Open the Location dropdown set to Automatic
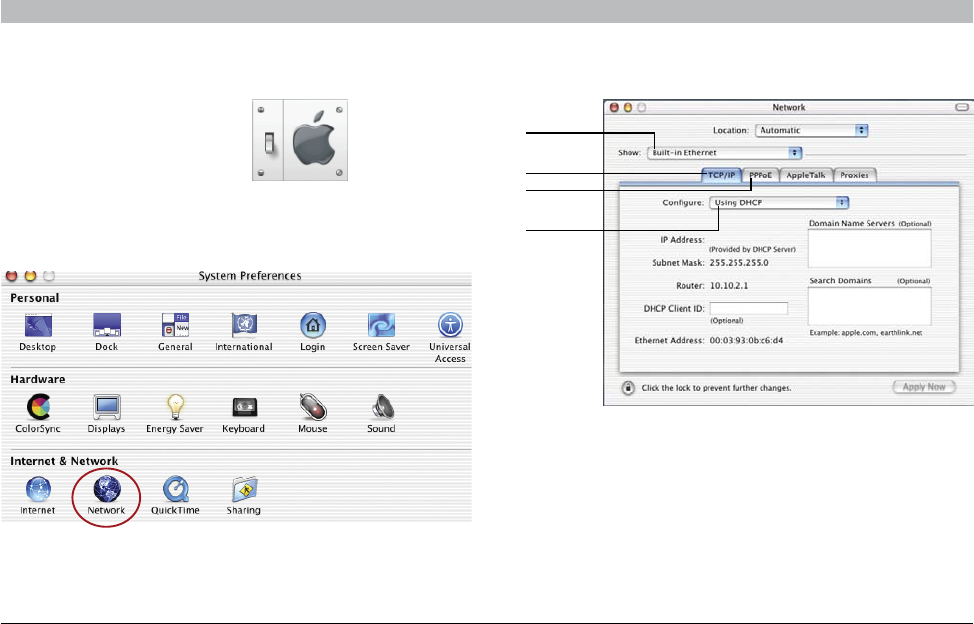The width and height of the screenshot is (974, 624). (811, 130)
